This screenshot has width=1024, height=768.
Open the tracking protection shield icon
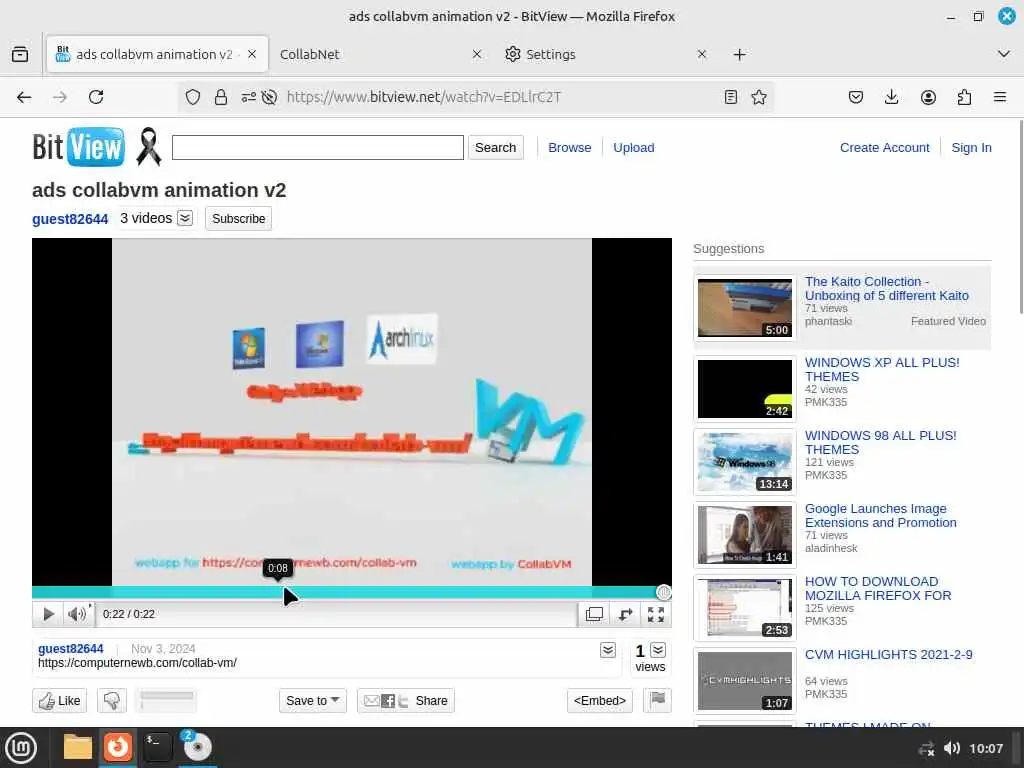[x=193, y=97]
